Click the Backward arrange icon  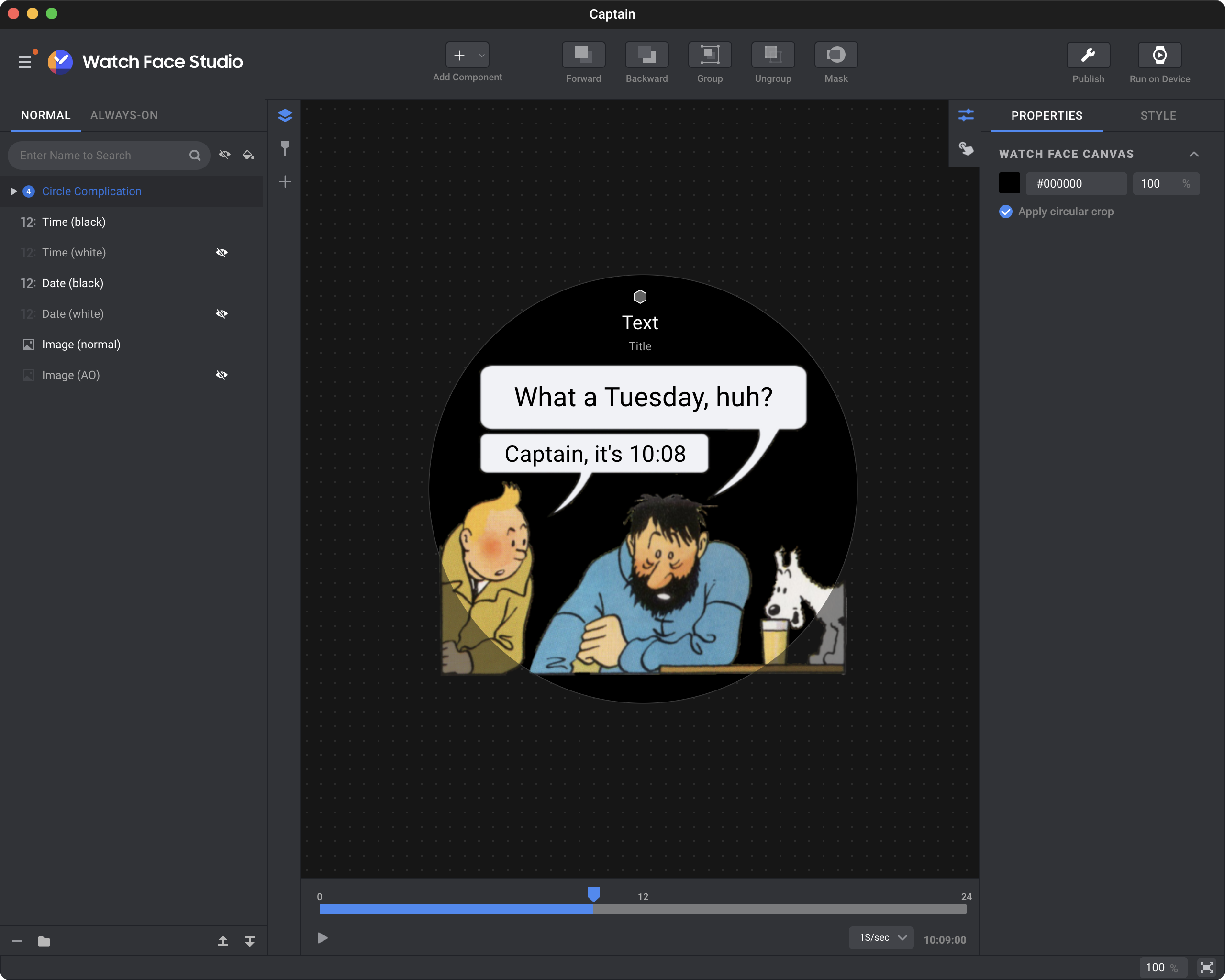click(x=646, y=55)
